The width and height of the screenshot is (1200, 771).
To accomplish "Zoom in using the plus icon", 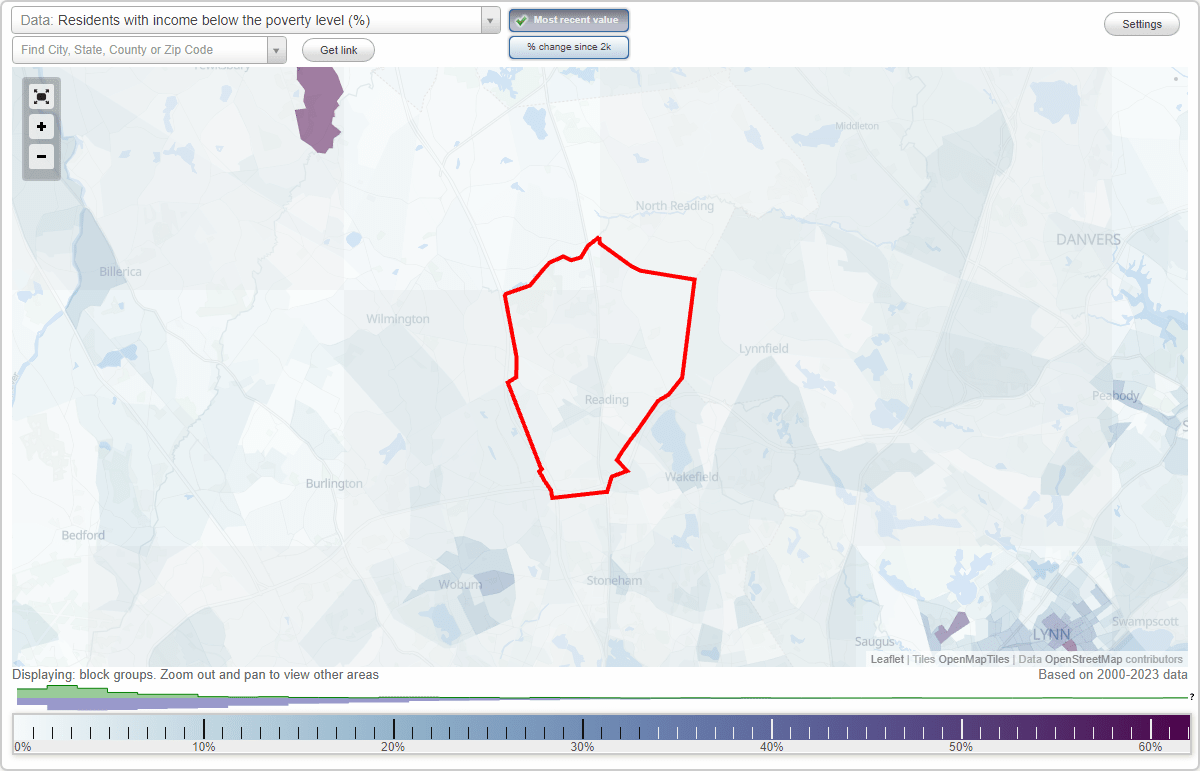I will [41, 126].
